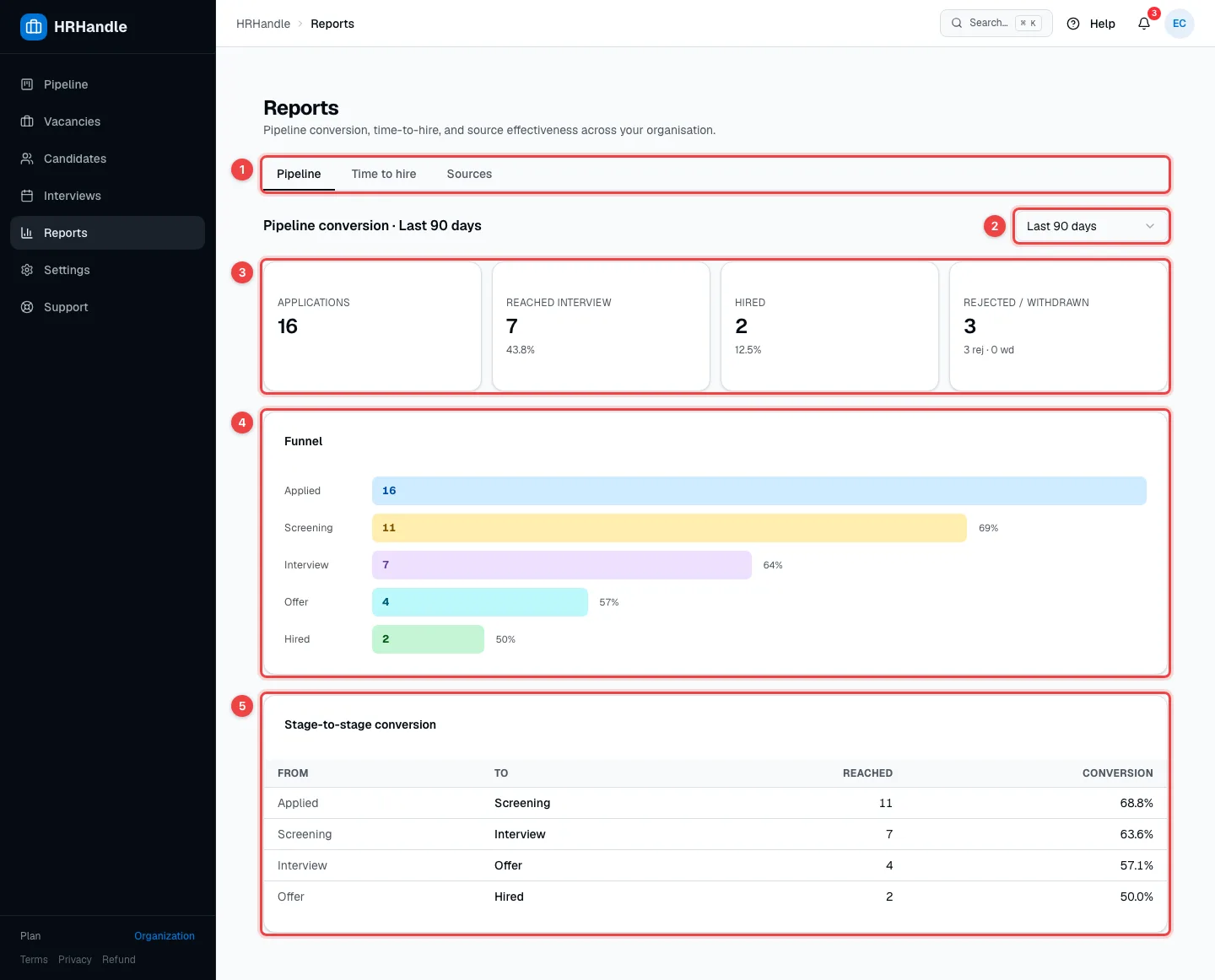The height and width of the screenshot is (980, 1215).
Task: Open the Terms footer link
Action: click(x=34, y=960)
